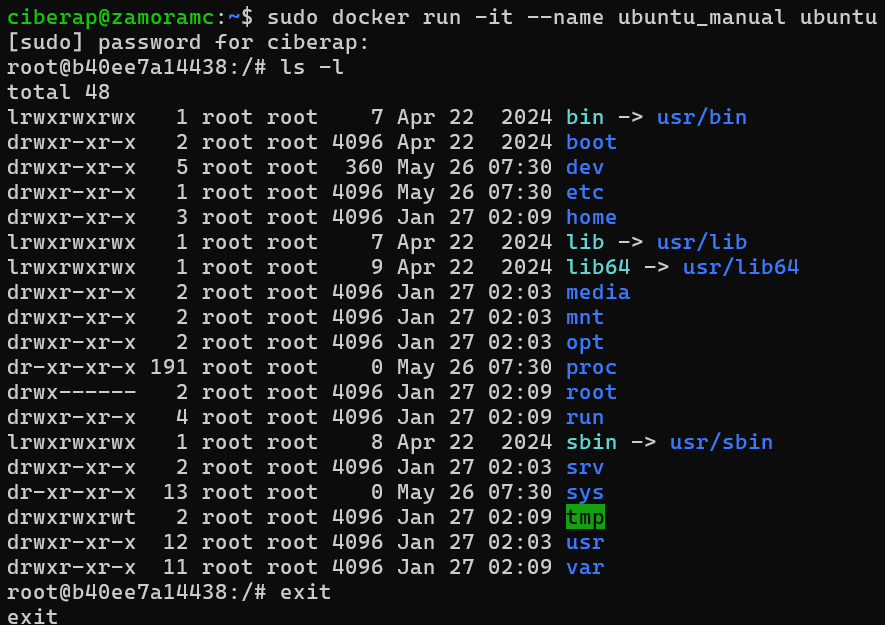This screenshot has width=885, height=625.
Task: Click the drwxrwxrwt permissions string
Action: tap(71, 517)
